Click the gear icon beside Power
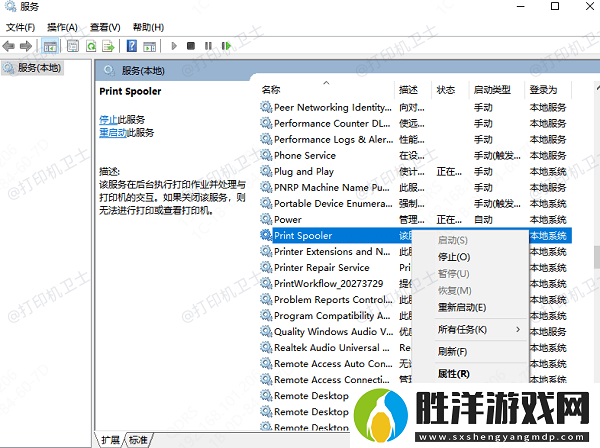 [x=266, y=220]
